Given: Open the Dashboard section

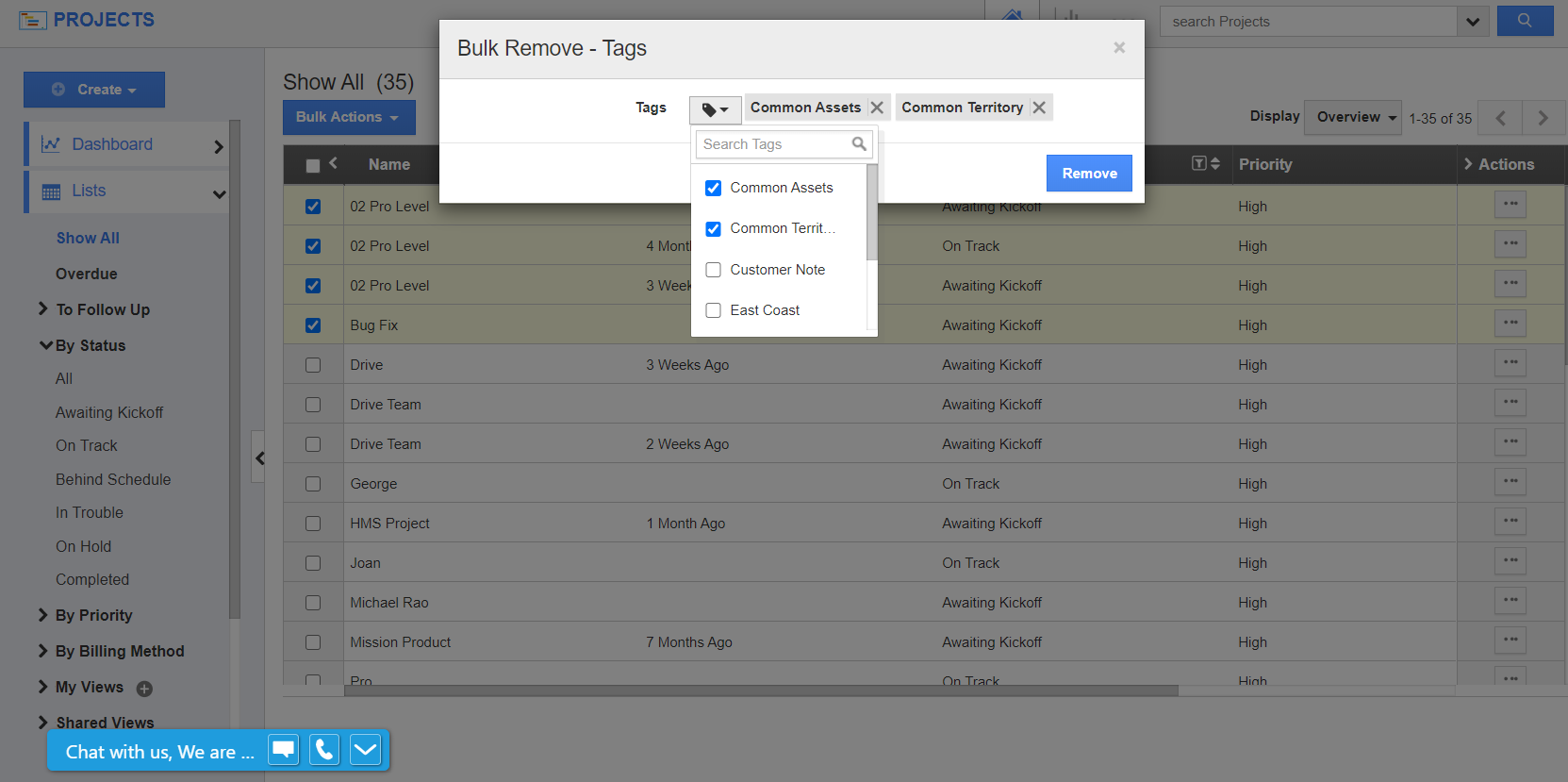Looking at the screenshot, I should point(127,145).
